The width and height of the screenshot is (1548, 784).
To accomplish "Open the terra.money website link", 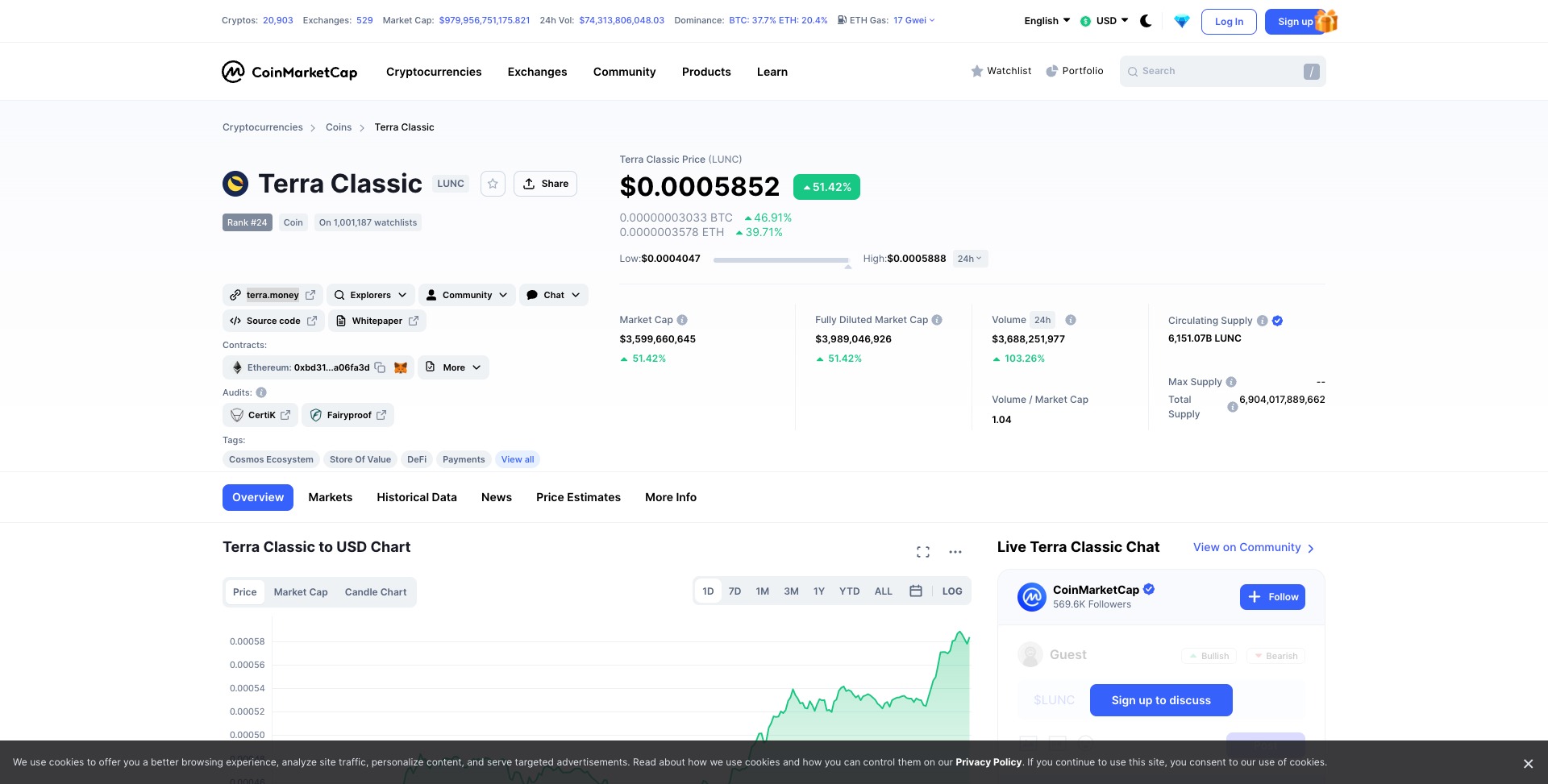I will click(273, 295).
